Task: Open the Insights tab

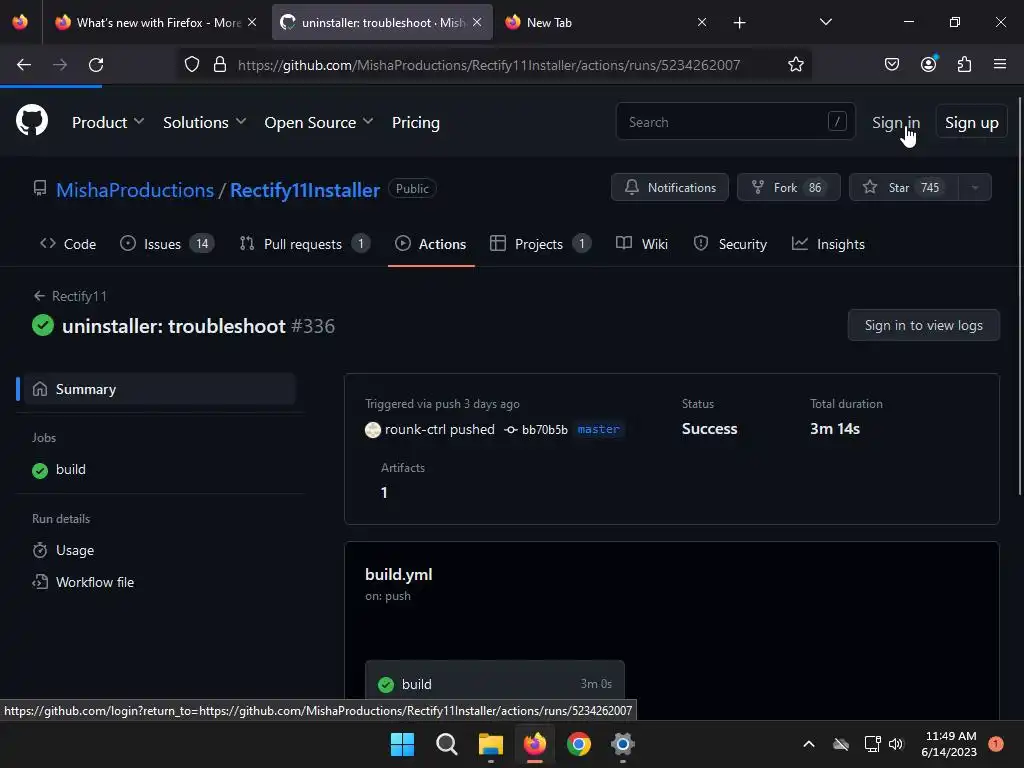Action: (x=828, y=244)
